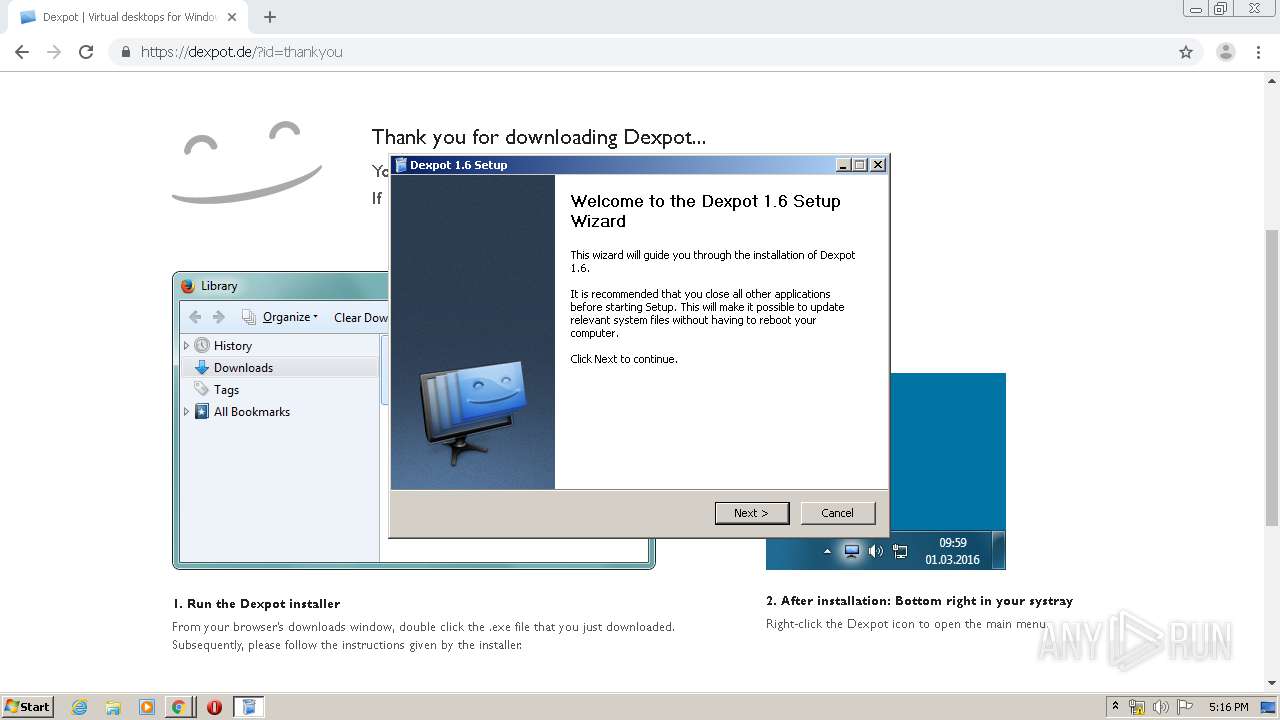Click 'Thank you for downloading Dexpot' heading

click(x=539, y=137)
